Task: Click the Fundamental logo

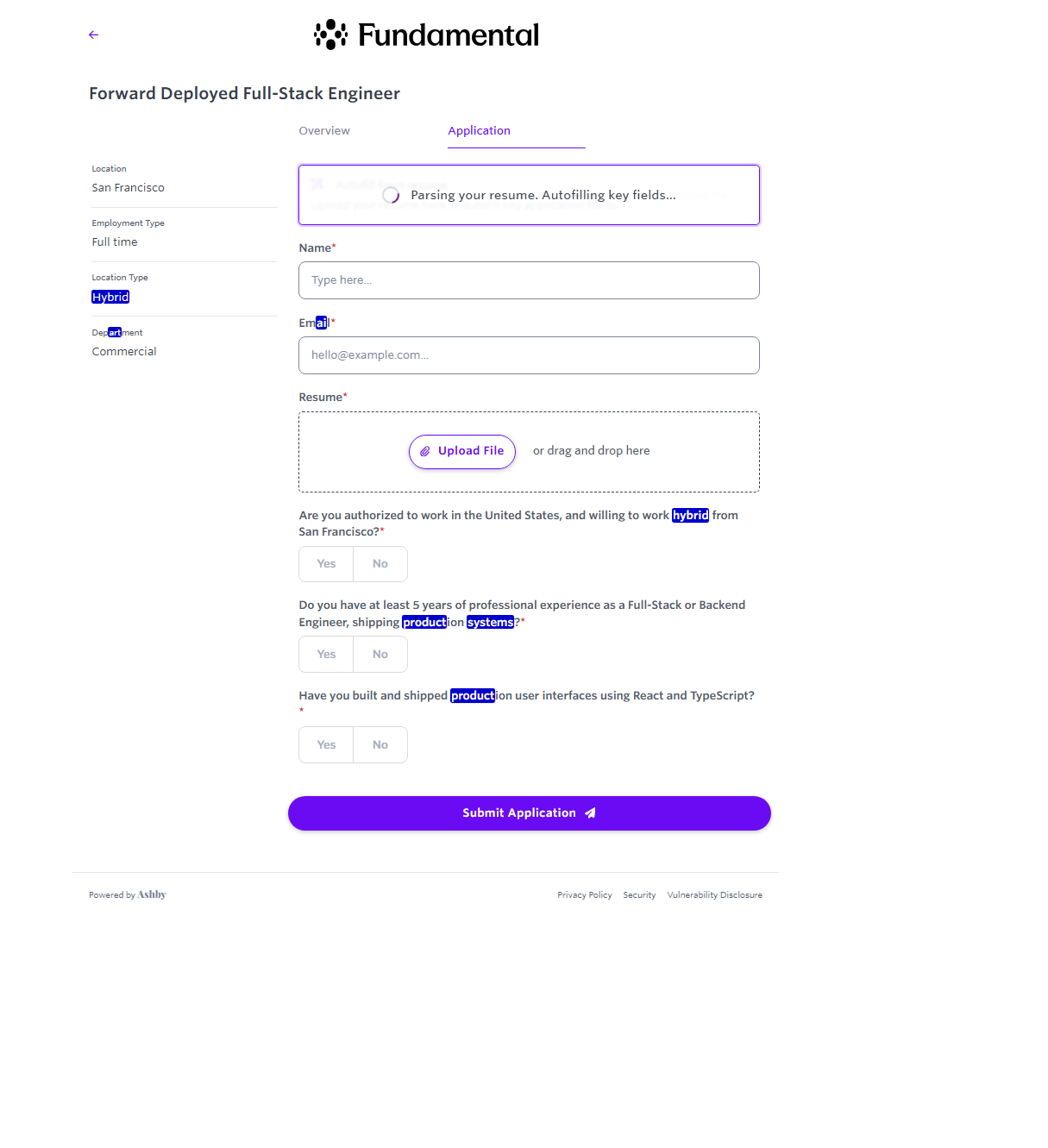Action: tap(426, 35)
